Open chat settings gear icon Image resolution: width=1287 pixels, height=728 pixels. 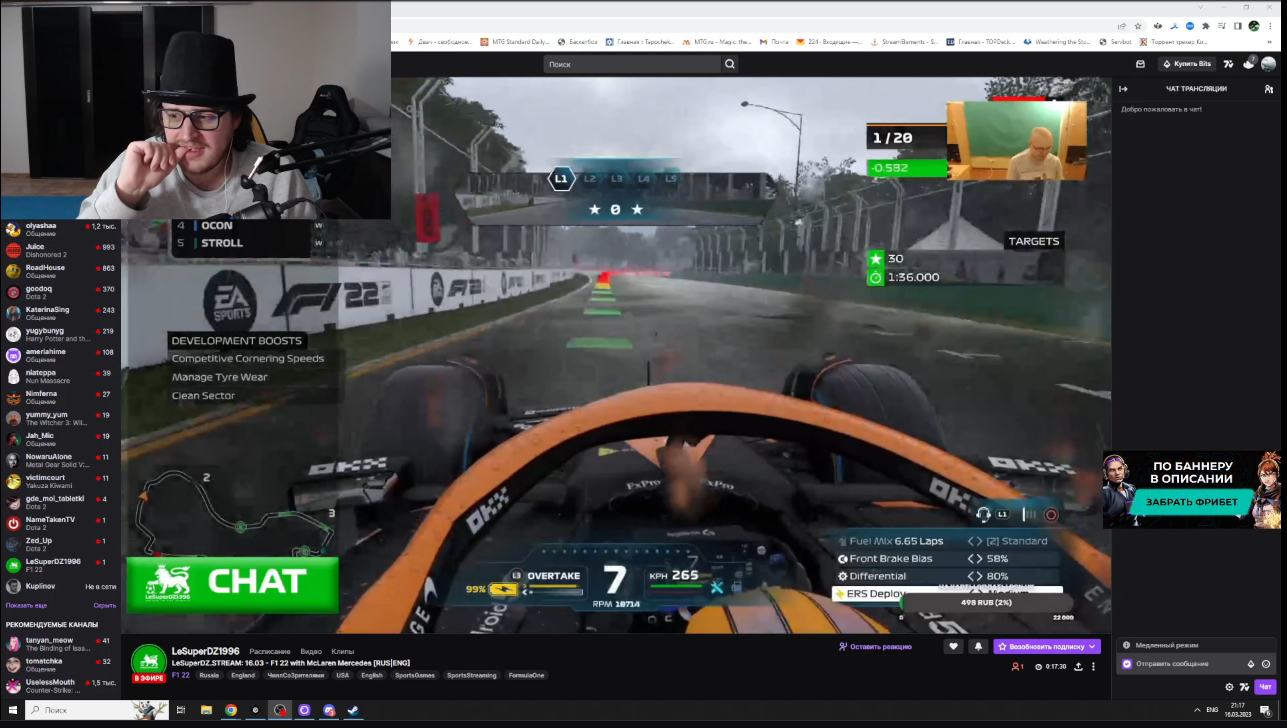(x=1229, y=687)
